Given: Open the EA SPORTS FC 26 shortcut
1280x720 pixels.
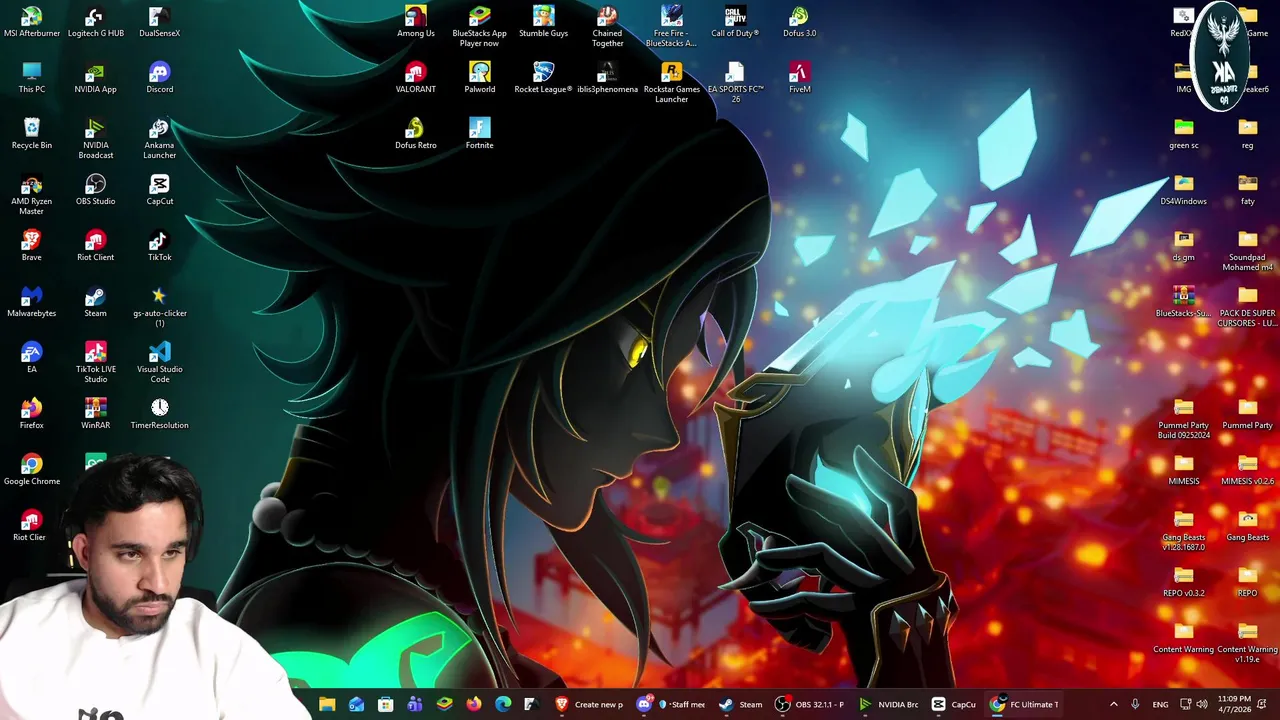Looking at the screenshot, I should pos(736,83).
